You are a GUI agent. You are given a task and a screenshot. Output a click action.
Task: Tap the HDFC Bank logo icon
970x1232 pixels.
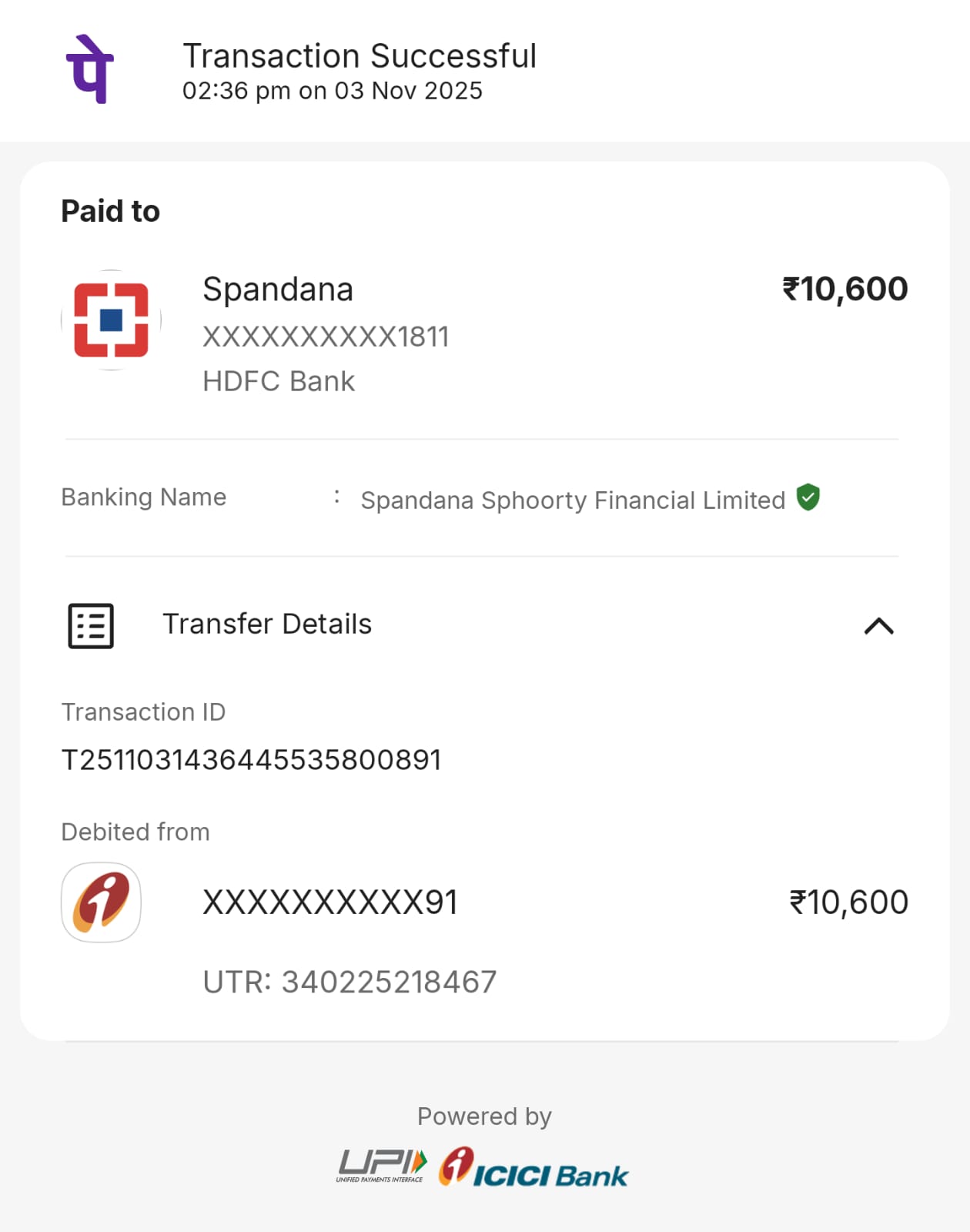coord(111,320)
